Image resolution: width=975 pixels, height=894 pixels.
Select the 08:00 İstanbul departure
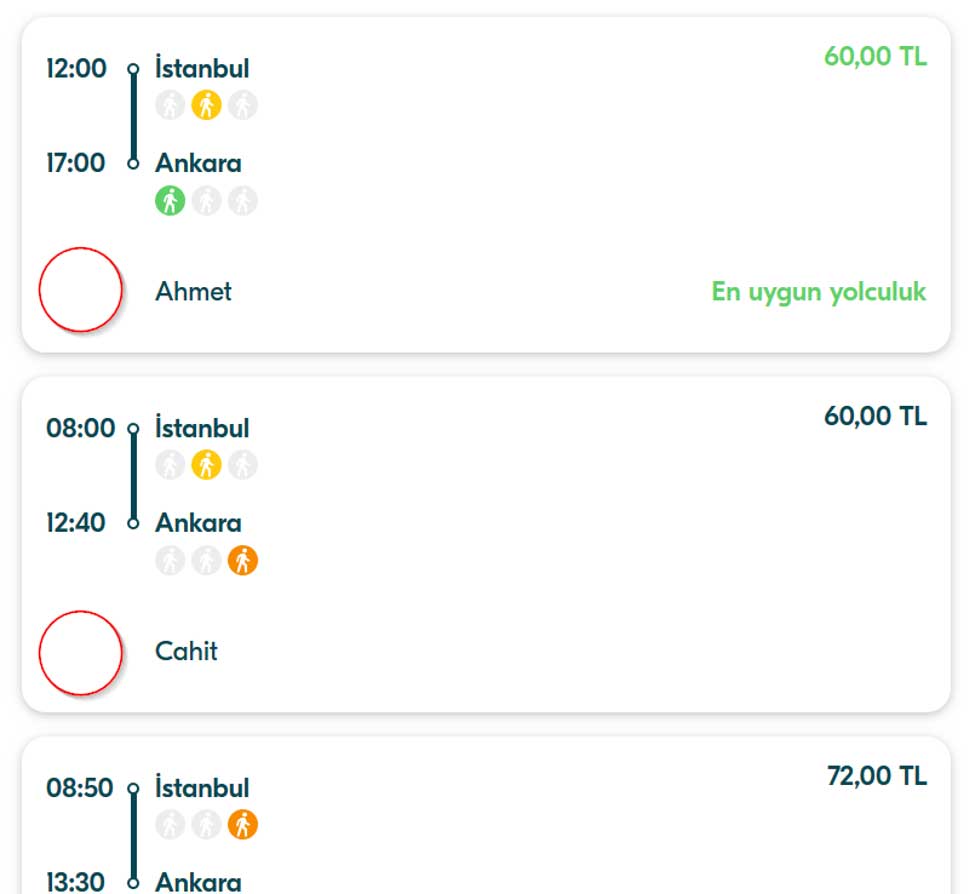[x=202, y=429]
